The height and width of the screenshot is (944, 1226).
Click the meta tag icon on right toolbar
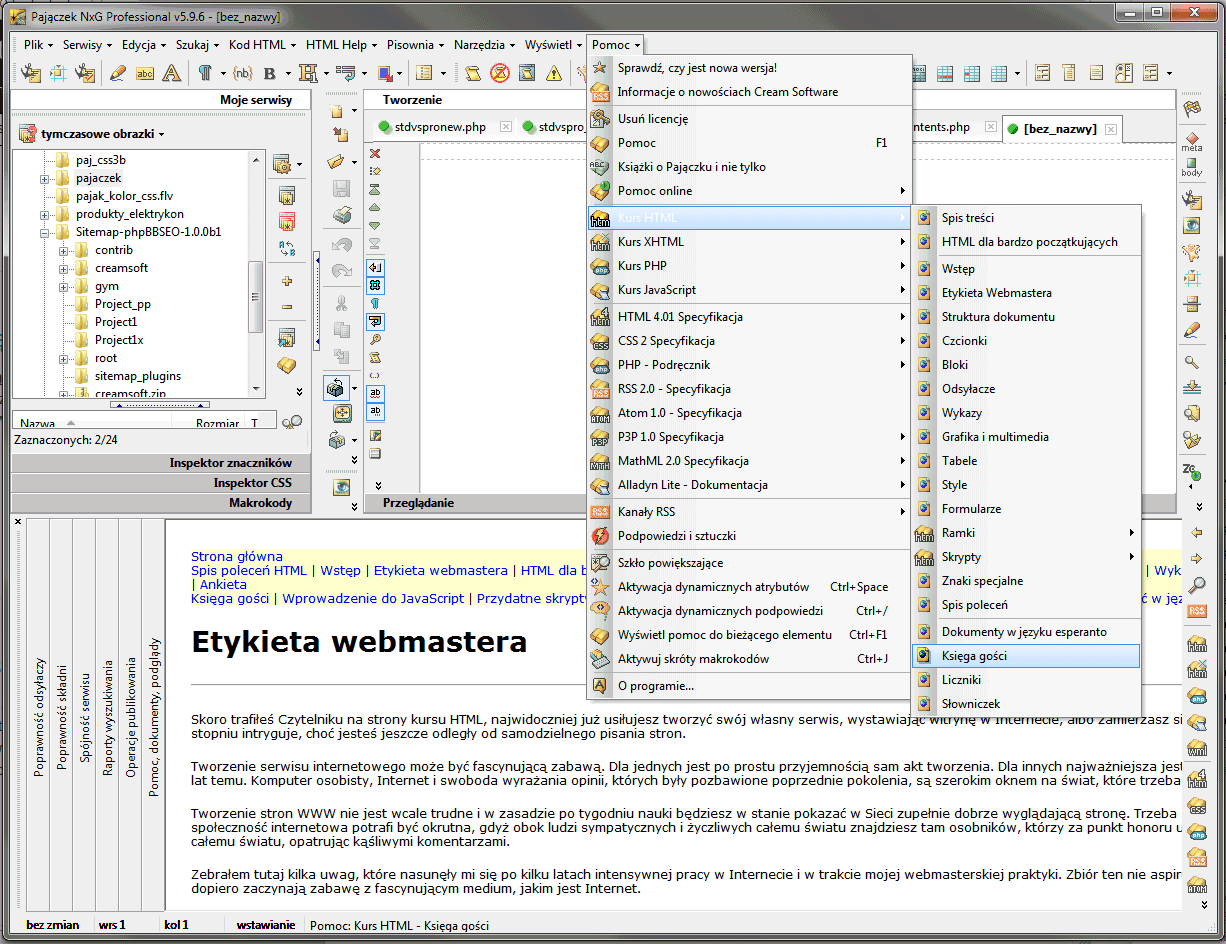click(1192, 143)
